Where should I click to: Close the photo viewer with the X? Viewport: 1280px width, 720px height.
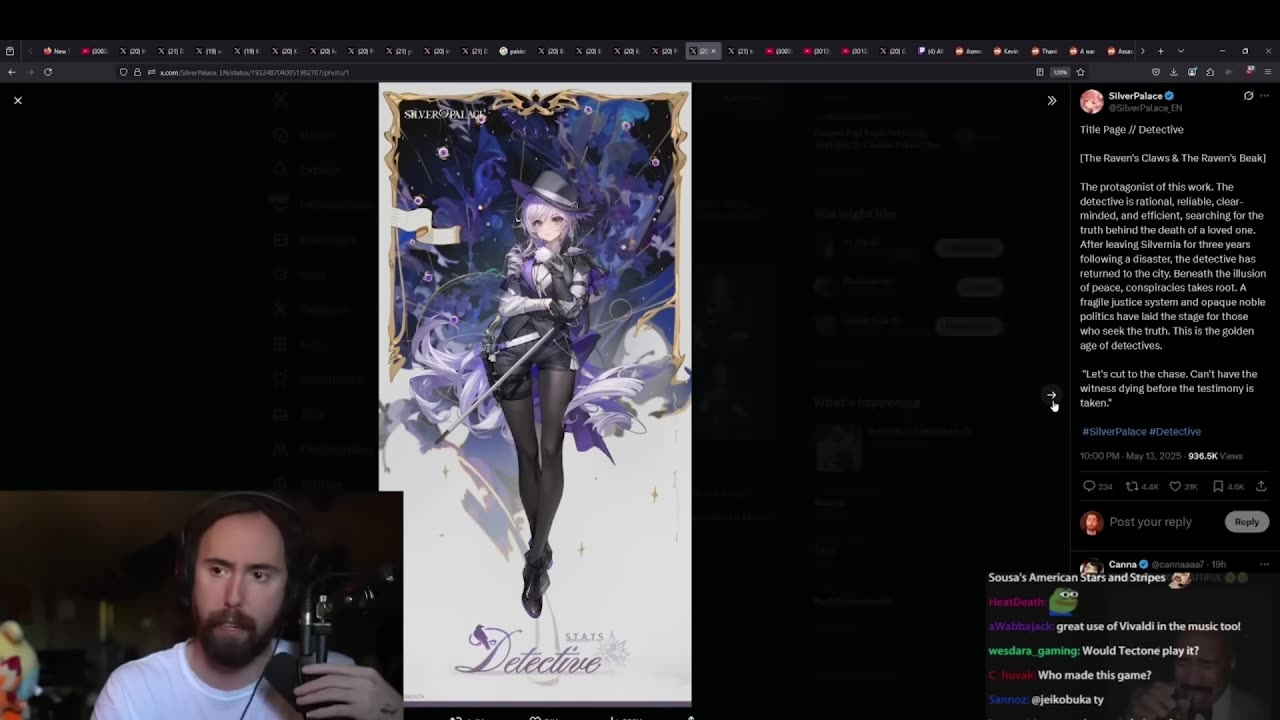coord(18,100)
